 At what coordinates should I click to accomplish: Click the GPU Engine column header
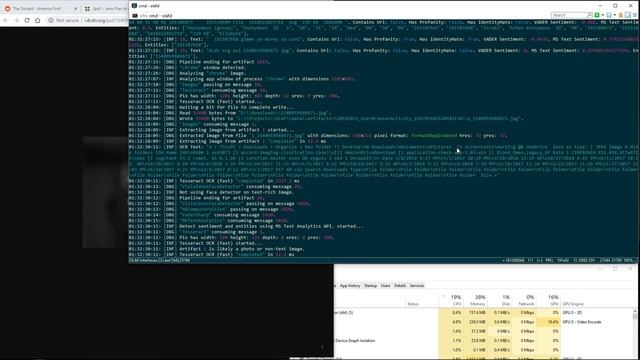coord(573,304)
